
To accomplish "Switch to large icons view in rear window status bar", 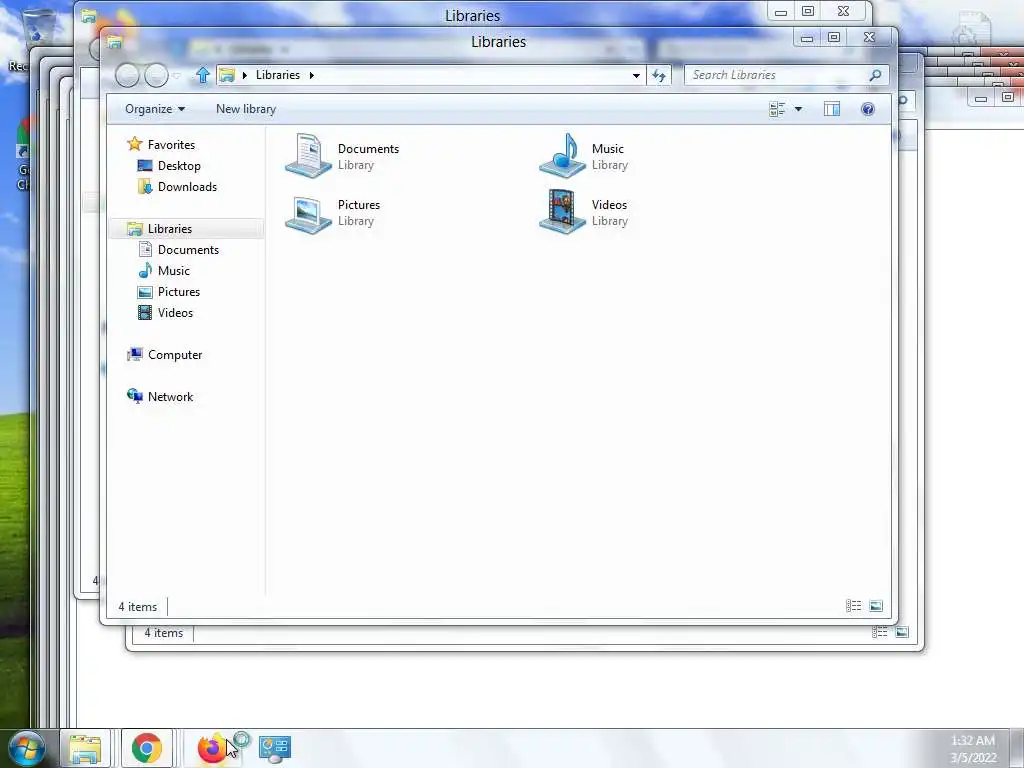I will (902, 632).
